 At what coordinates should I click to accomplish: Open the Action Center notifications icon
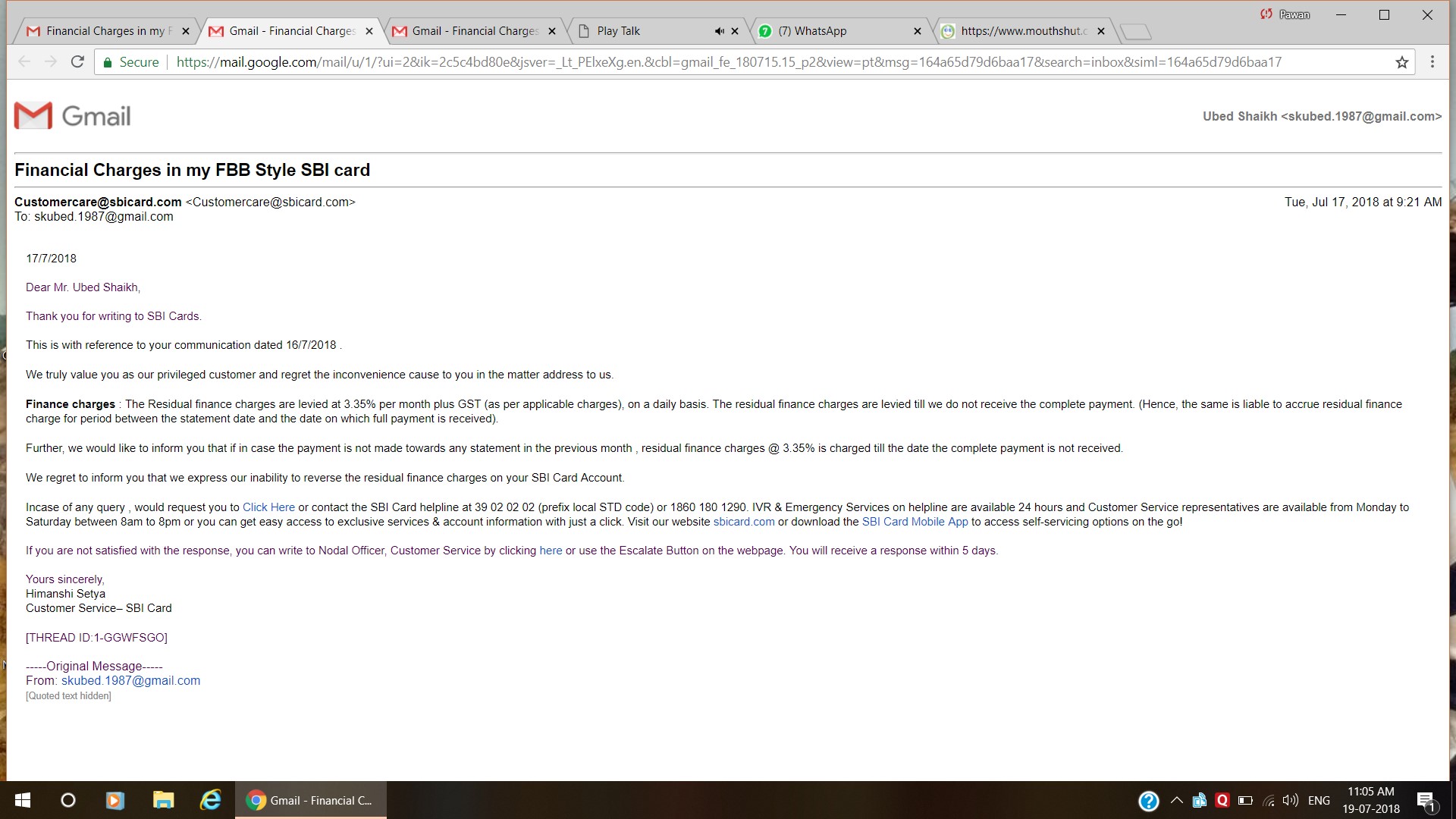(x=1426, y=801)
